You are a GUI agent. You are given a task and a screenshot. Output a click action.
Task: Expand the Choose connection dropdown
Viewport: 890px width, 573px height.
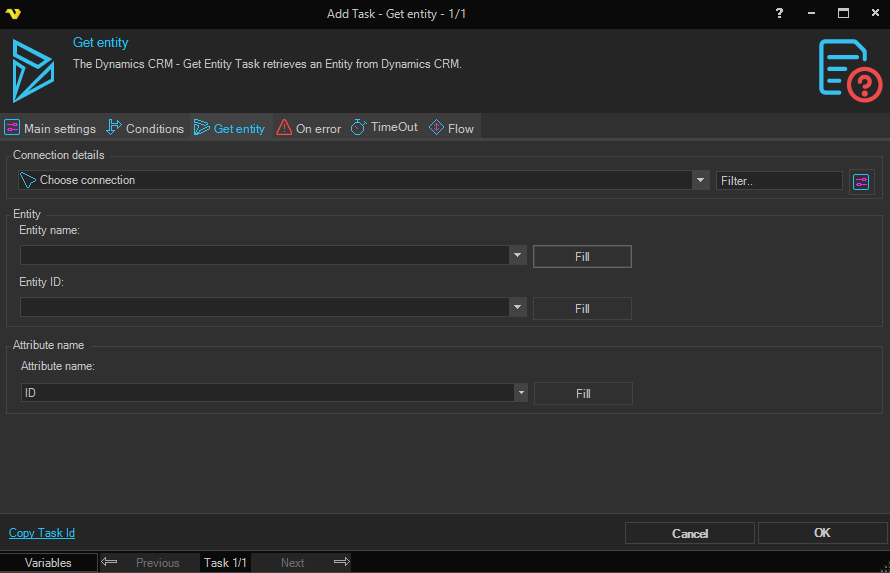(x=700, y=181)
